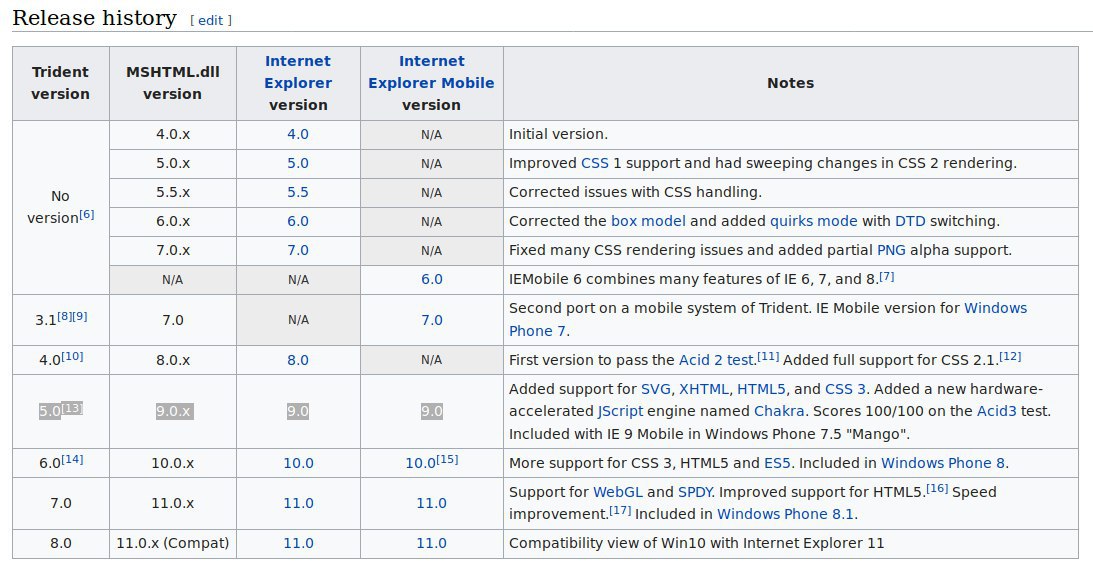Open the ES5 link

(x=777, y=463)
